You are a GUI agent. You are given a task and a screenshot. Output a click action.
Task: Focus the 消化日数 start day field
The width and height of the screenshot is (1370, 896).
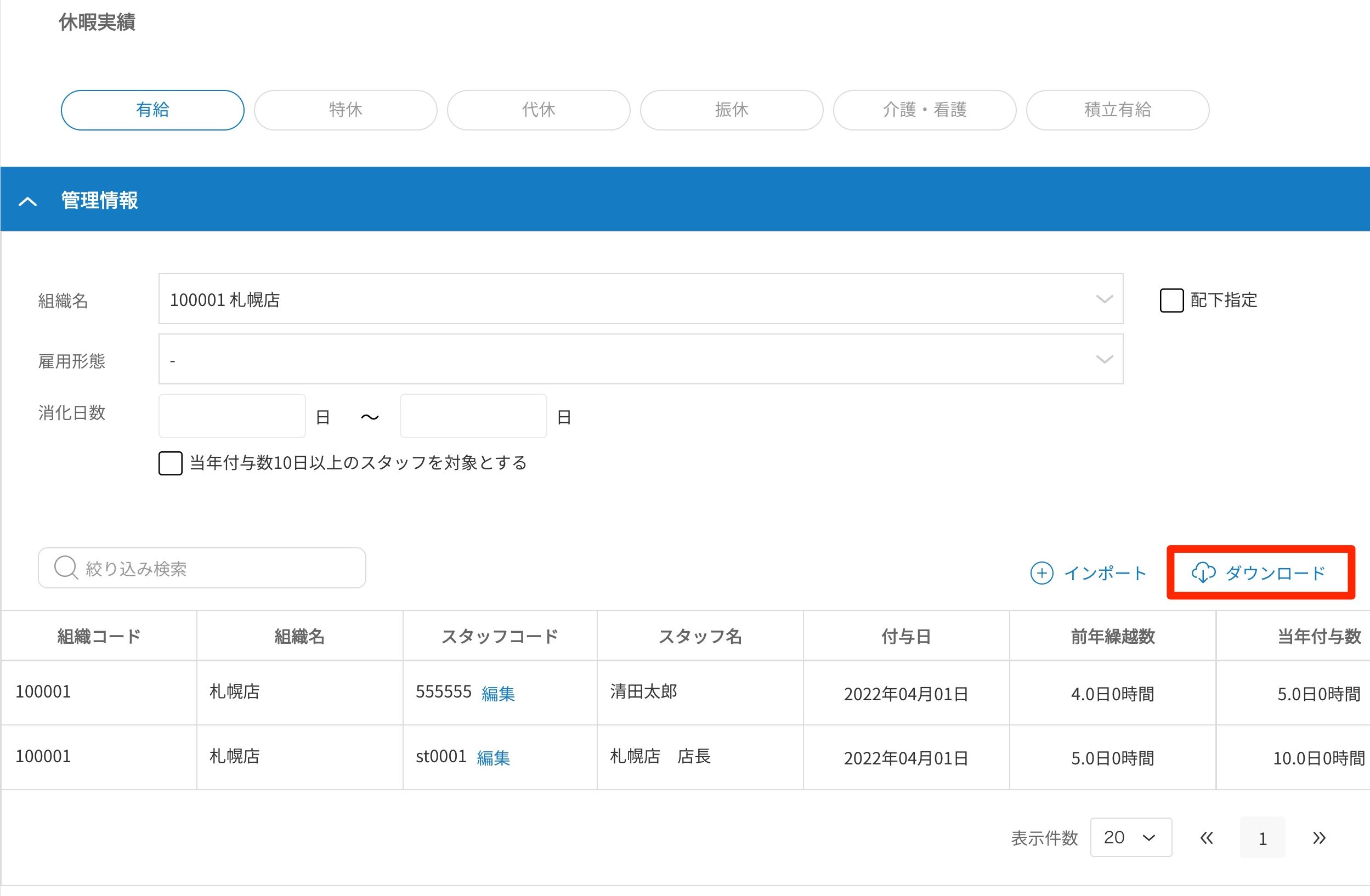[x=231, y=416]
